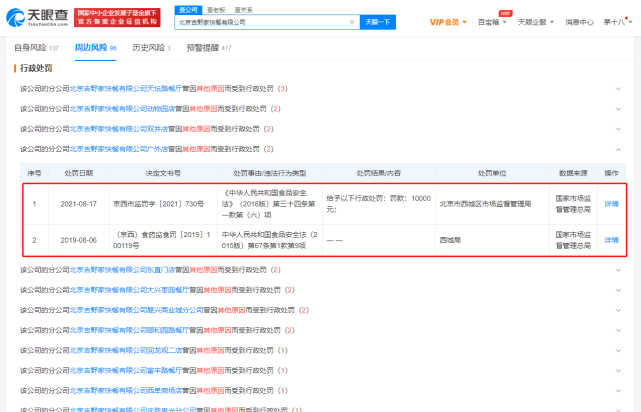Viewport: 641px width, 412px height.
Task: Open the 回龙观二店 branch company link
Action: 126,350
